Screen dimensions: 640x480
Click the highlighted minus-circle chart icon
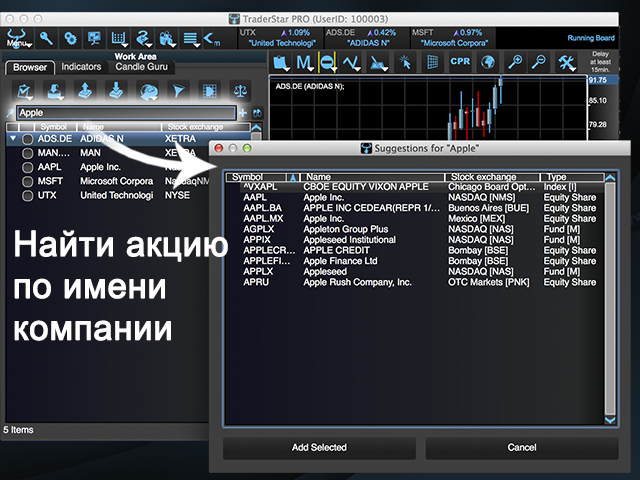(x=327, y=62)
